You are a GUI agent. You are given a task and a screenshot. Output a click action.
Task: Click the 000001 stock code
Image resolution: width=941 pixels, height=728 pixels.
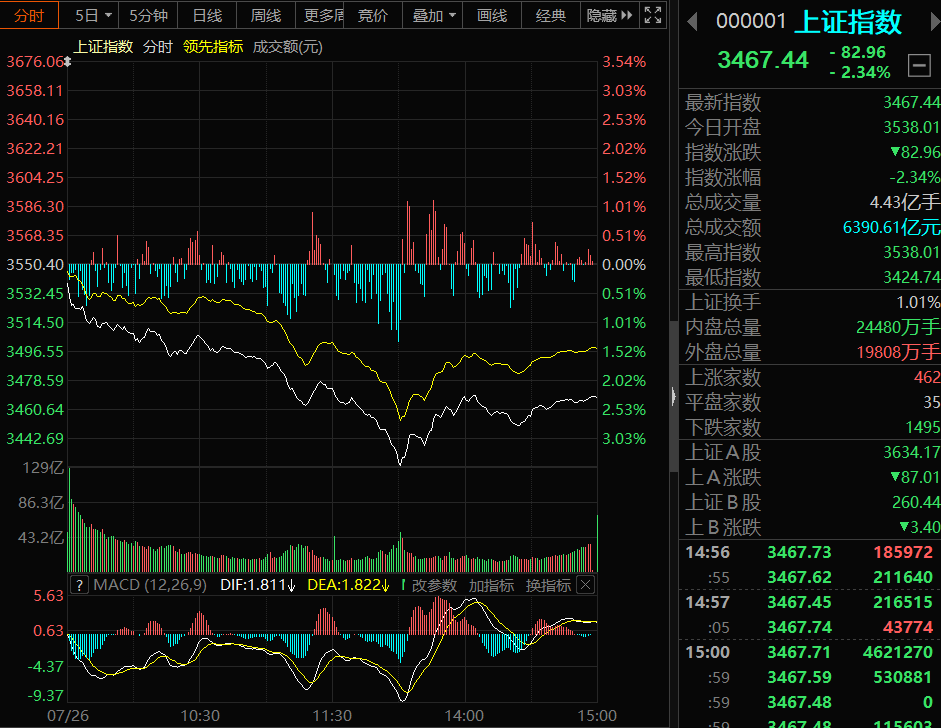(x=751, y=22)
